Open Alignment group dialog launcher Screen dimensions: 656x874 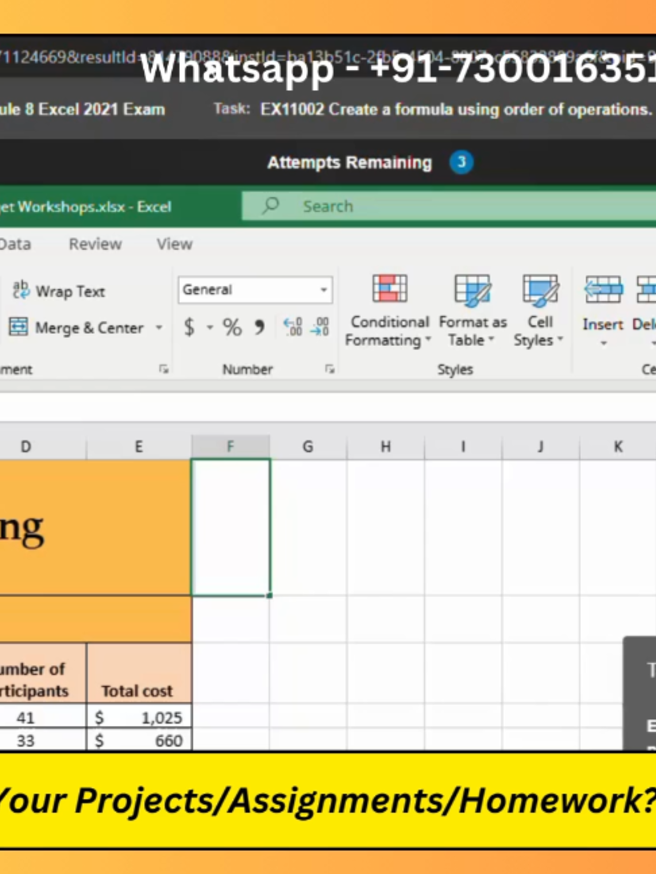tap(163, 369)
